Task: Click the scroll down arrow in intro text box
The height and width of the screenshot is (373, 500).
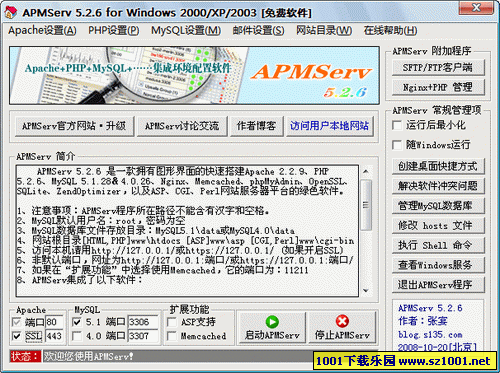Action: (366, 291)
